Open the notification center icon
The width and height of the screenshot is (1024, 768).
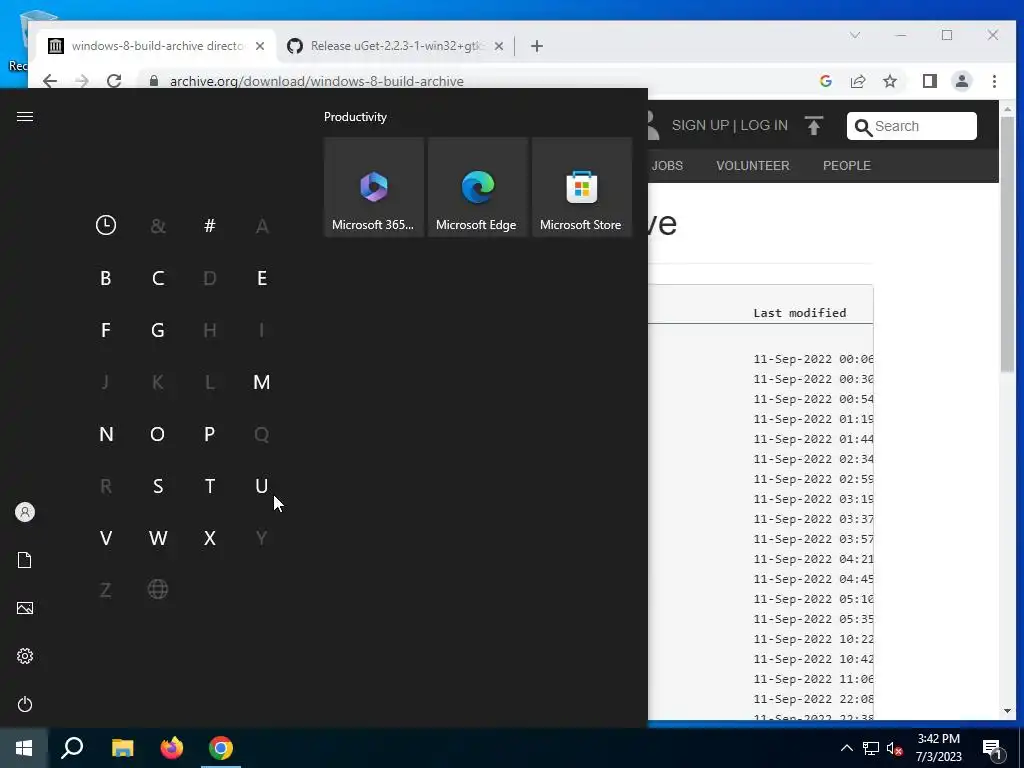[x=993, y=748]
